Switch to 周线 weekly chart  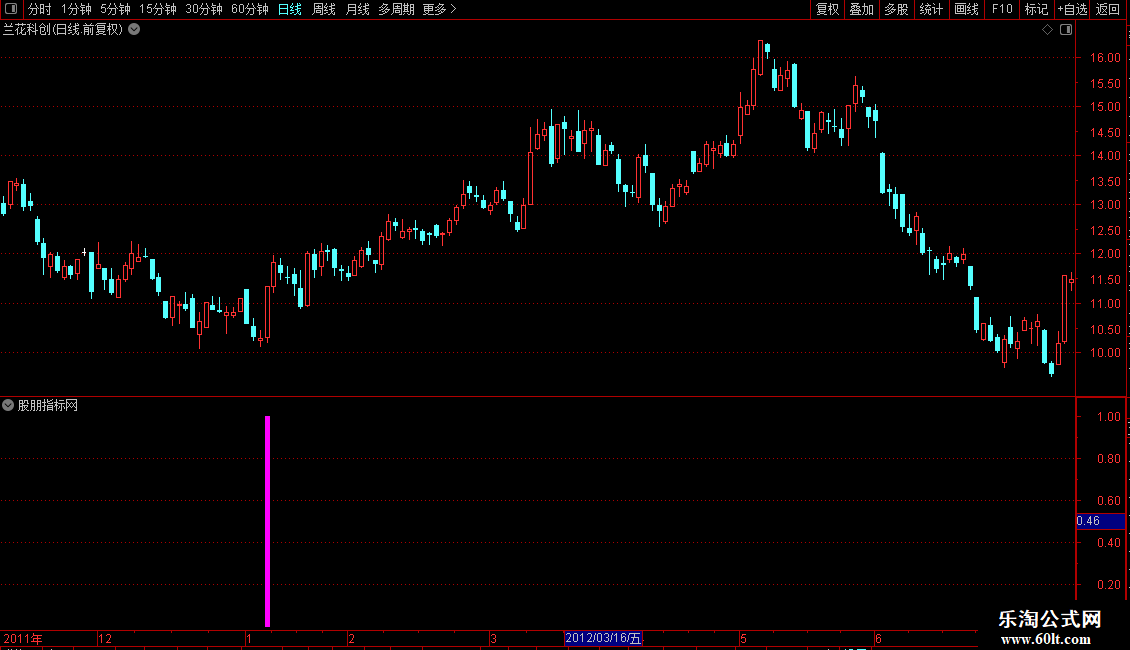pyautogui.click(x=324, y=9)
